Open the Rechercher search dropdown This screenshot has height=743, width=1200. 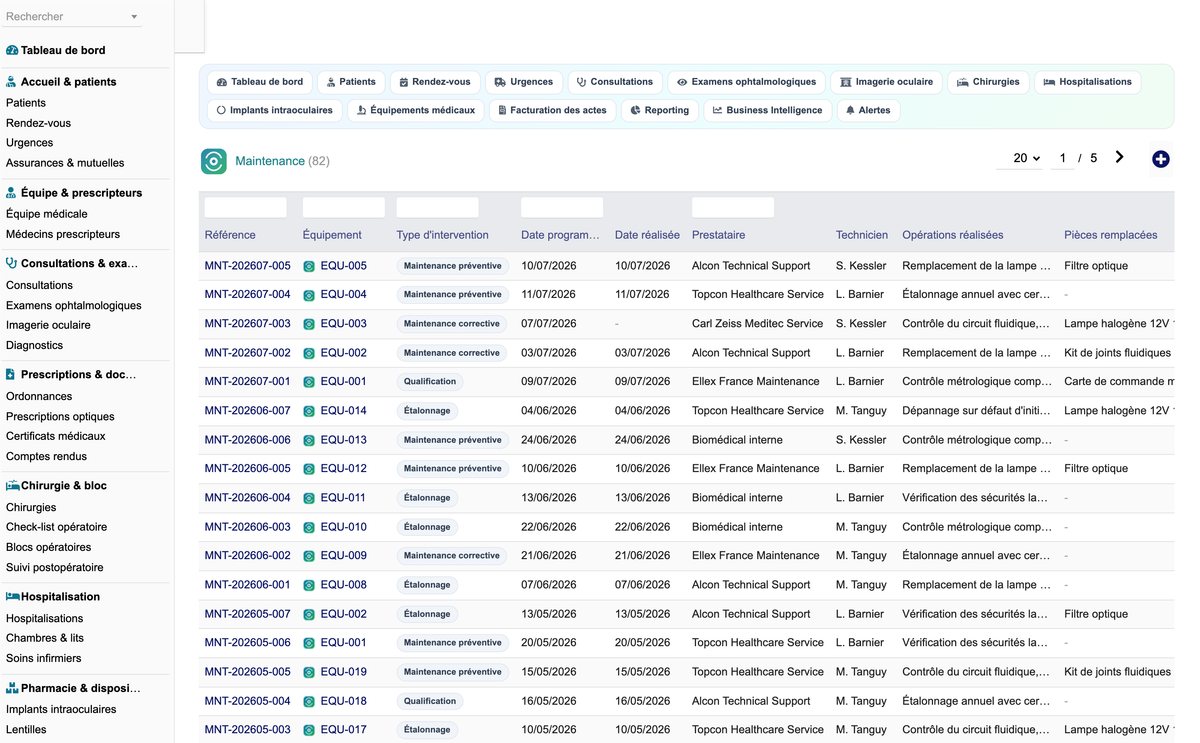point(72,17)
